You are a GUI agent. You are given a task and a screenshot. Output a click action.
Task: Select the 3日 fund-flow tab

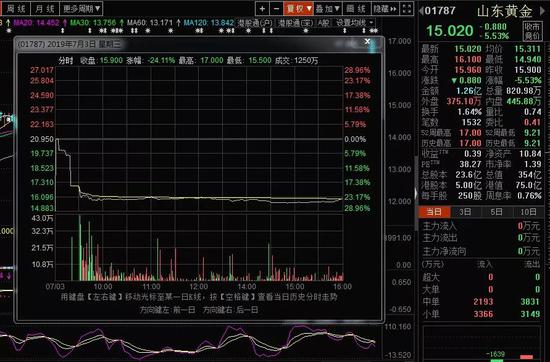[465, 212]
